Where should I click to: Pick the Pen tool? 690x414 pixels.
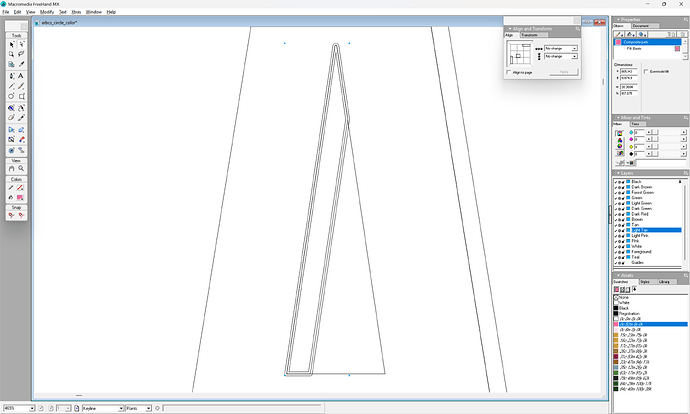coord(12,76)
